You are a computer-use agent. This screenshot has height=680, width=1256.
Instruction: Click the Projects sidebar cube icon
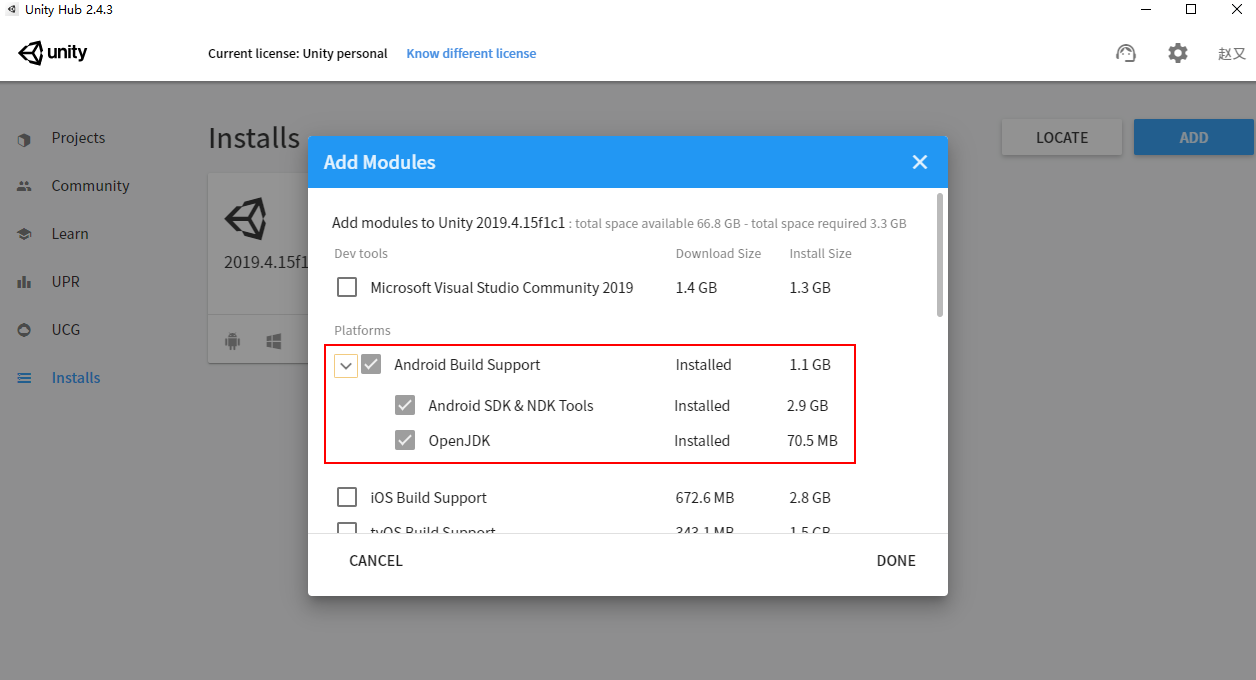[x=24, y=139]
